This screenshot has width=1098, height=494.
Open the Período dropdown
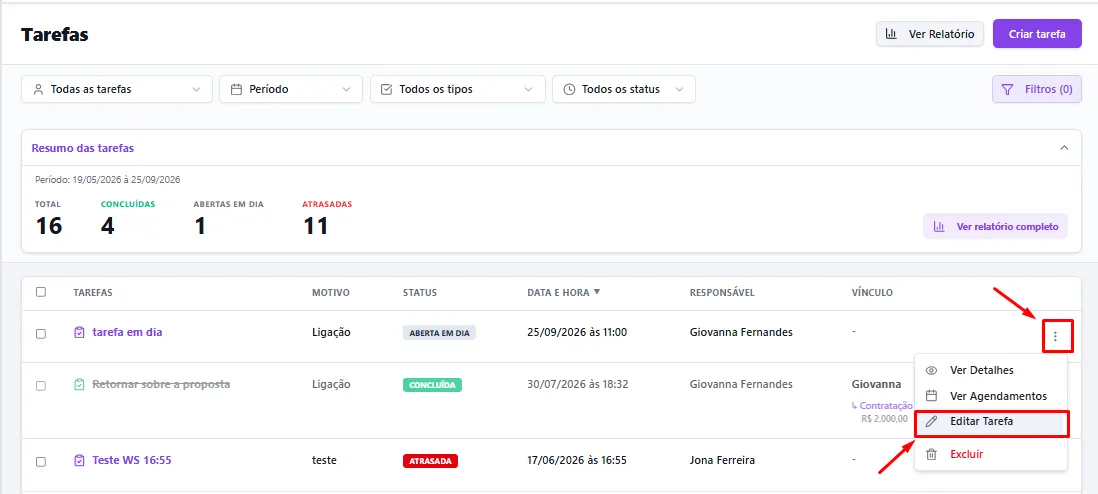point(291,90)
